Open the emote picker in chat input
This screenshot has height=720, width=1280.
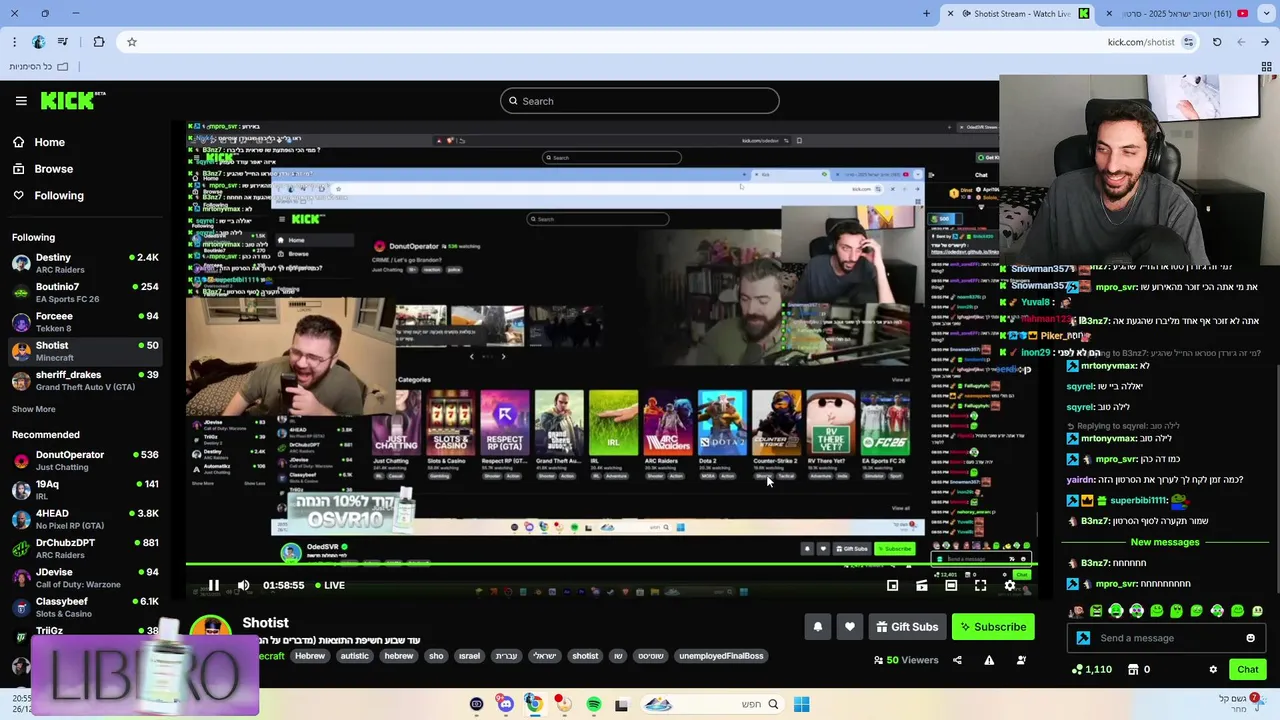click(x=1250, y=638)
